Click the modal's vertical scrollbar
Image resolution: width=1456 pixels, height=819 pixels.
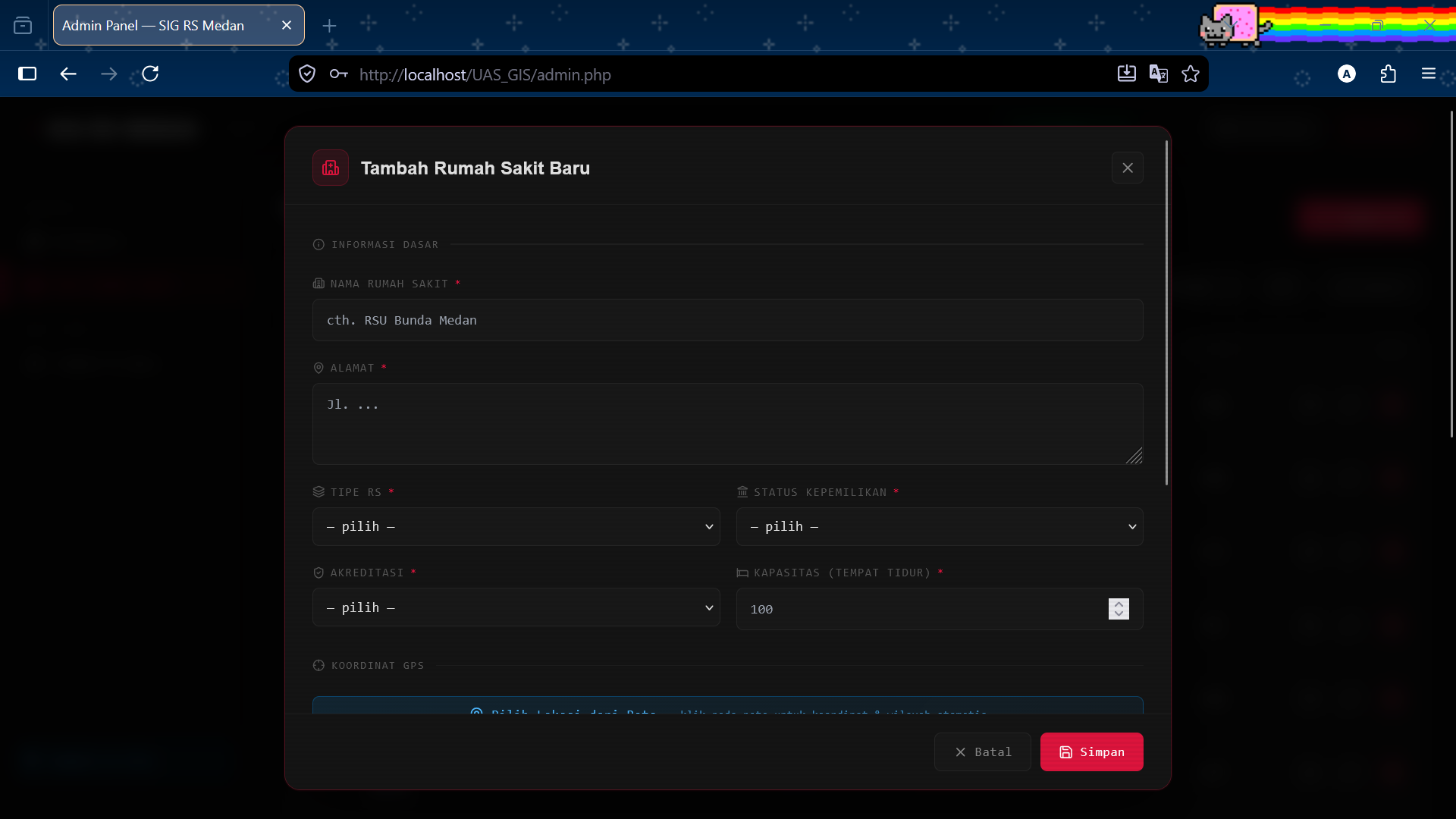(x=1166, y=312)
